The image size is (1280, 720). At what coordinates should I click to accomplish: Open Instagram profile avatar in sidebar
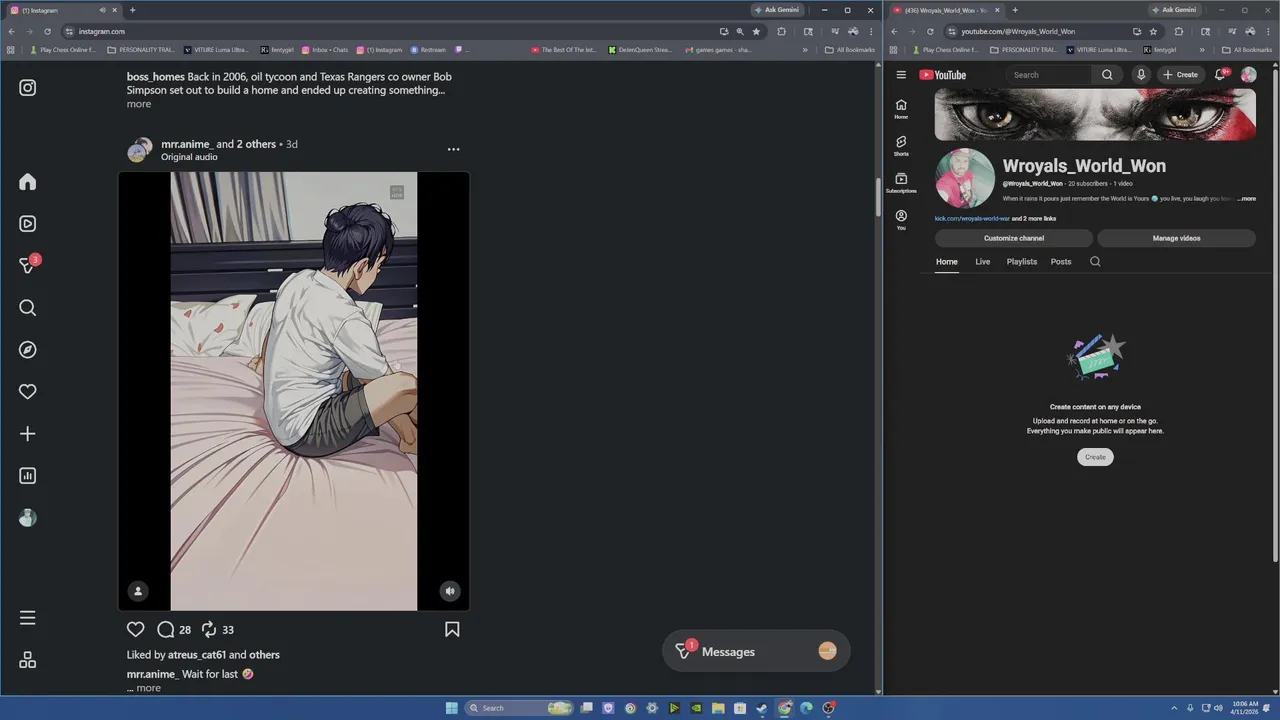tap(28, 518)
